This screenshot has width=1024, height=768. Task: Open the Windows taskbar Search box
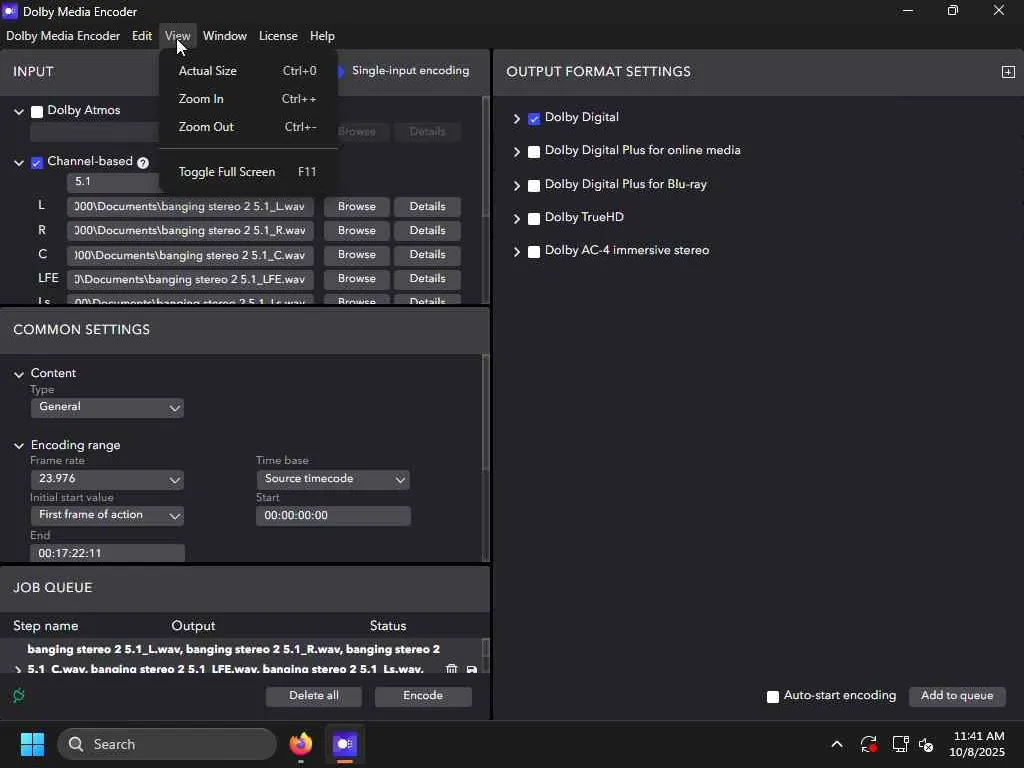coord(167,744)
